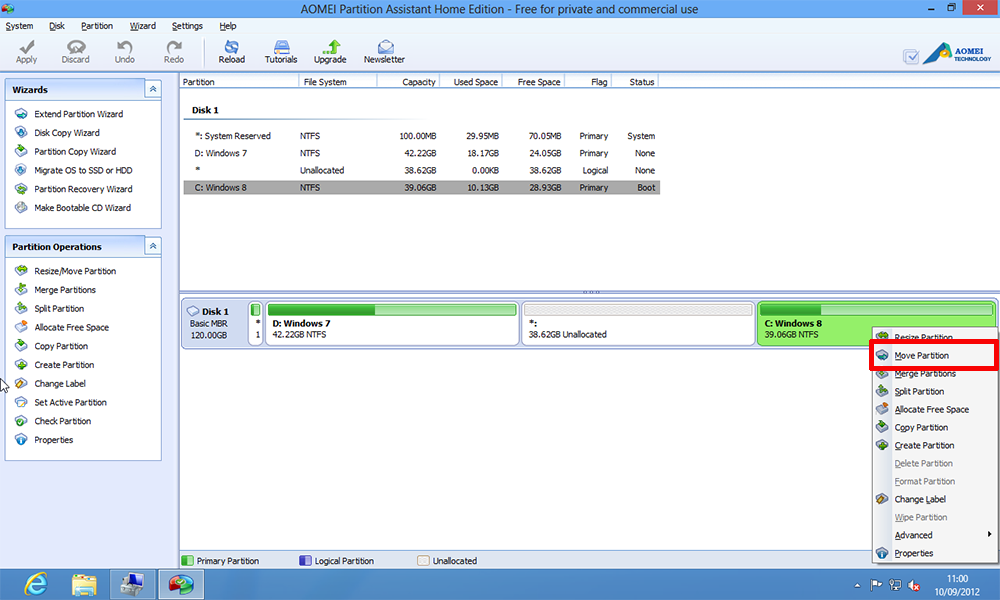Open the System menu
Viewport: 1000px width, 600px height.
19,26
